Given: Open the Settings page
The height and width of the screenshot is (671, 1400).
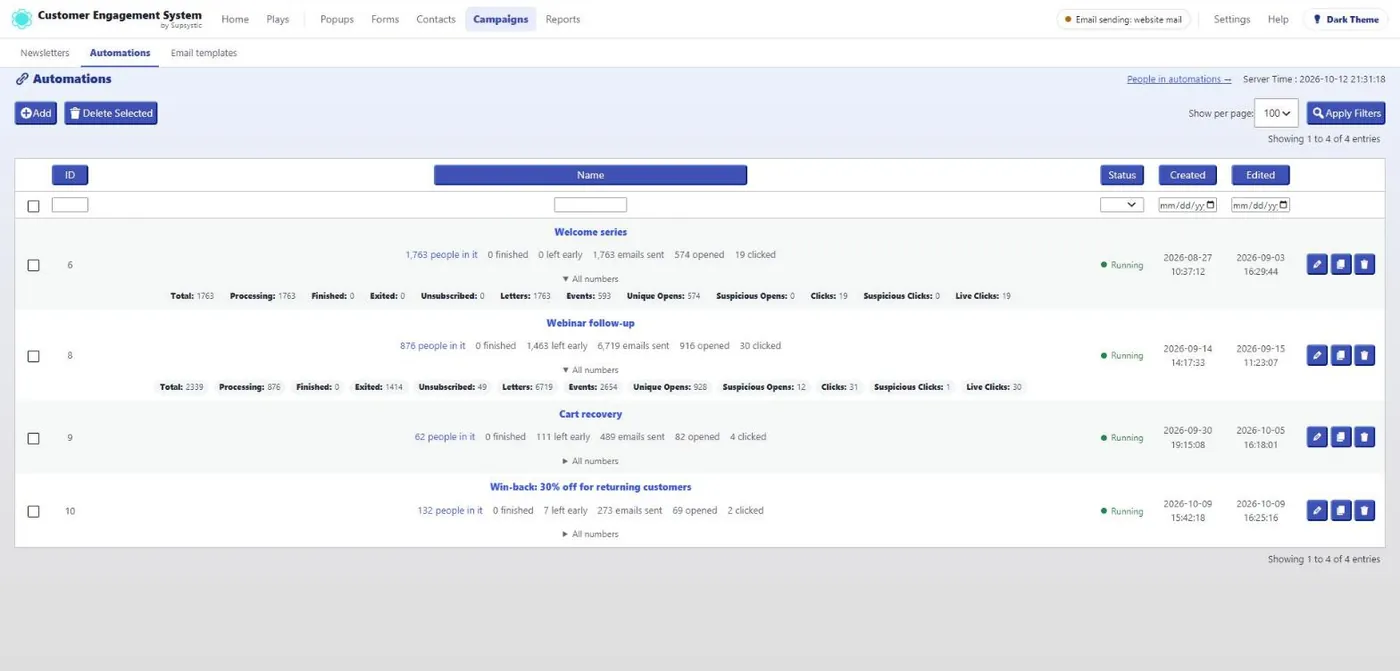Looking at the screenshot, I should pos(1232,19).
